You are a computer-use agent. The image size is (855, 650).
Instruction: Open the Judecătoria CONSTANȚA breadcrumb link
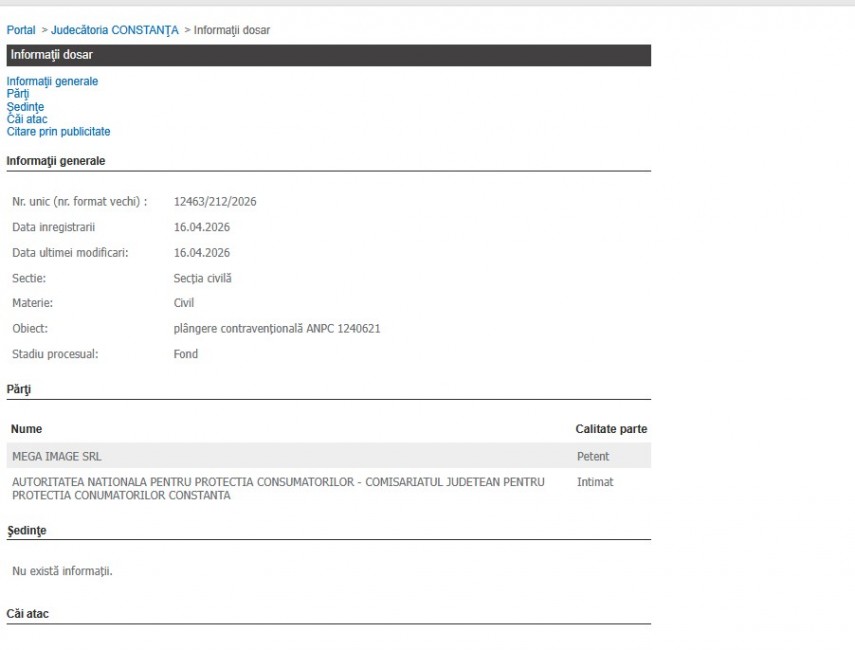(x=114, y=30)
